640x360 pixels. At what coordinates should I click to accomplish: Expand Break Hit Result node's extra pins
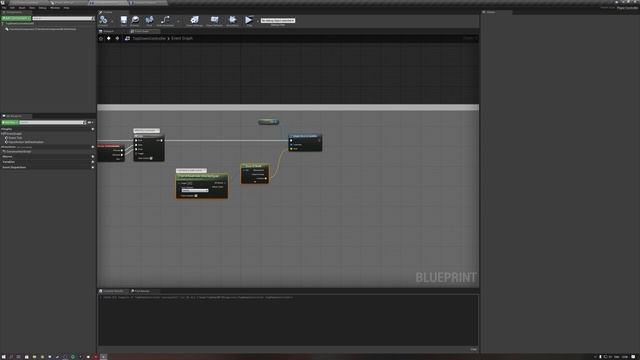[x=255, y=182]
